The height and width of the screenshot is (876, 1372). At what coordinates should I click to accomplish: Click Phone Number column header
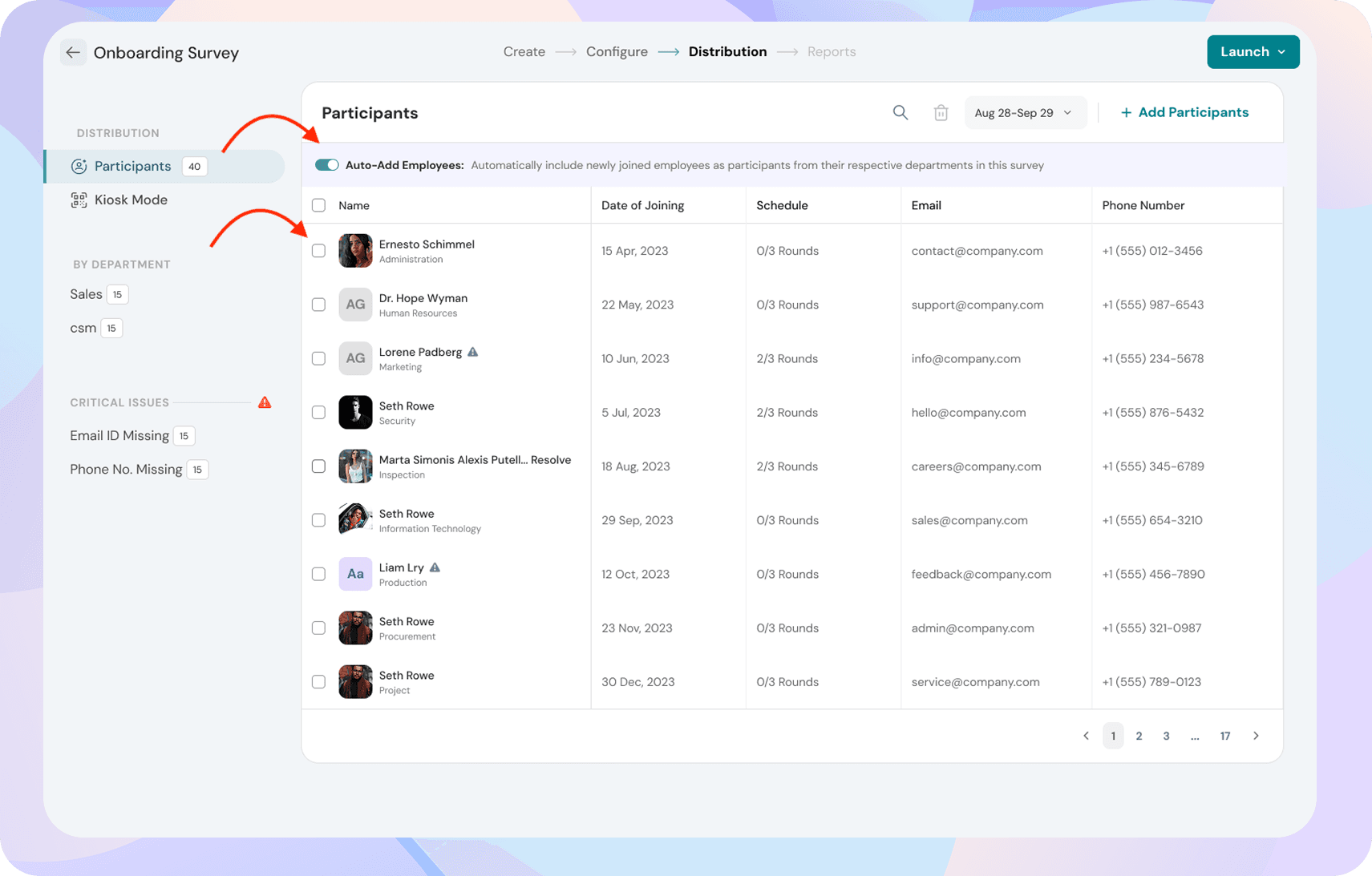(x=1143, y=206)
